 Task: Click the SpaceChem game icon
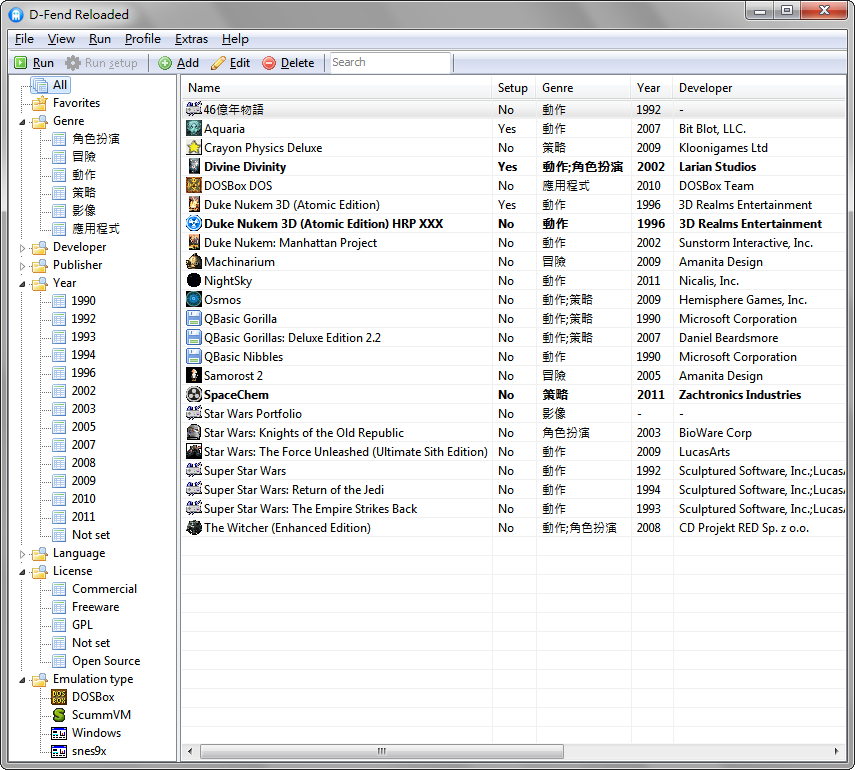[194, 394]
